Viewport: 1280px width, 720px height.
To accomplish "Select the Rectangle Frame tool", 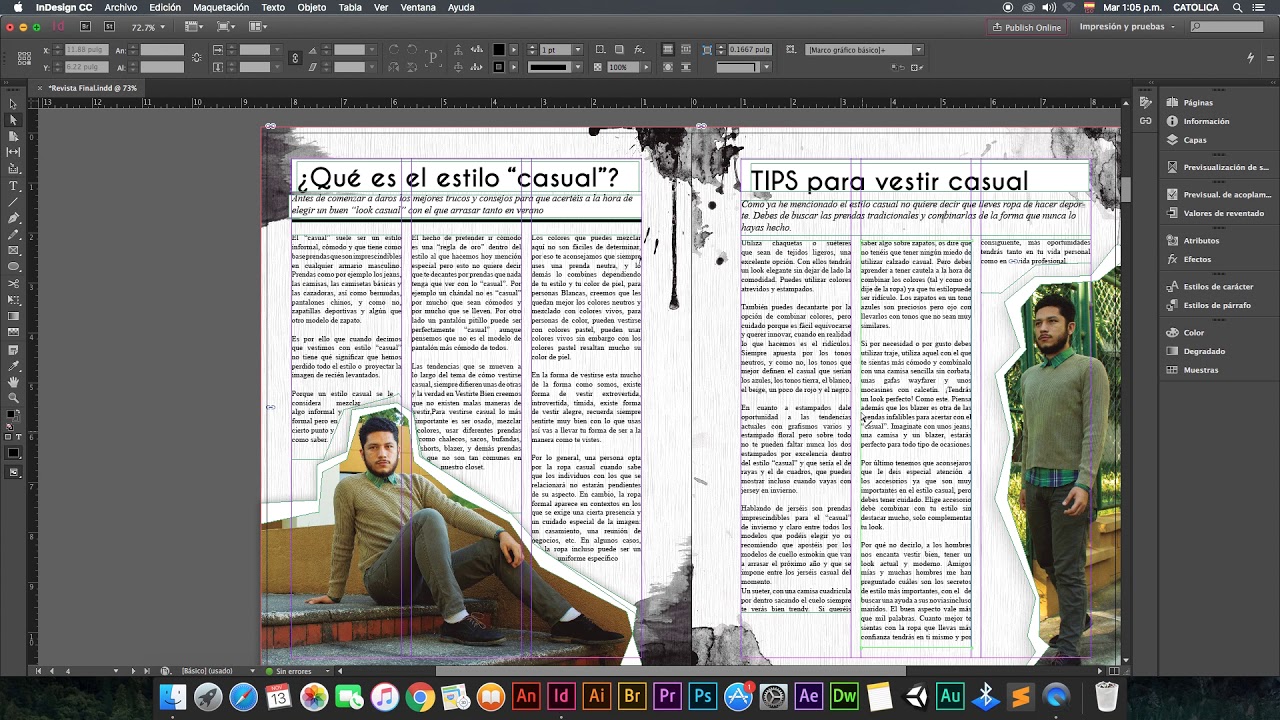I will click(x=13, y=251).
